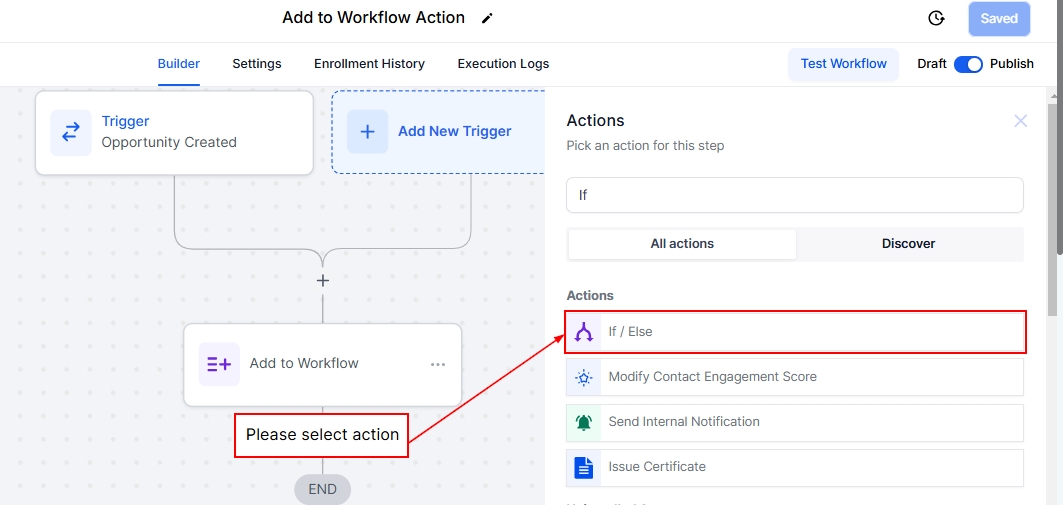Click the action search input field
This screenshot has width=1063, height=505.
point(795,195)
